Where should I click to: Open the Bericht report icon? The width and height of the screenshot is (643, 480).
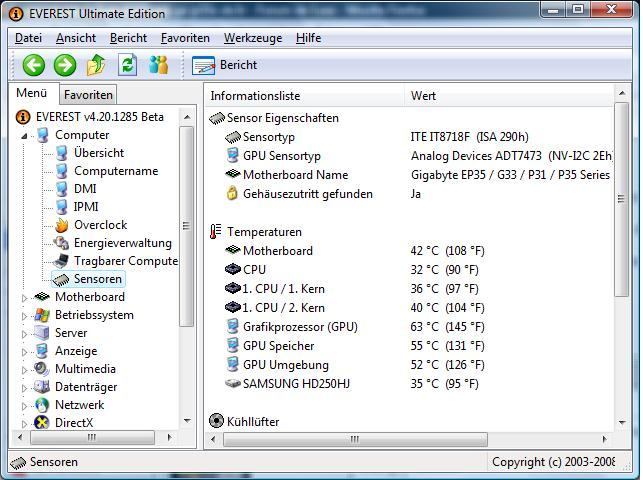pyautogui.click(x=203, y=66)
